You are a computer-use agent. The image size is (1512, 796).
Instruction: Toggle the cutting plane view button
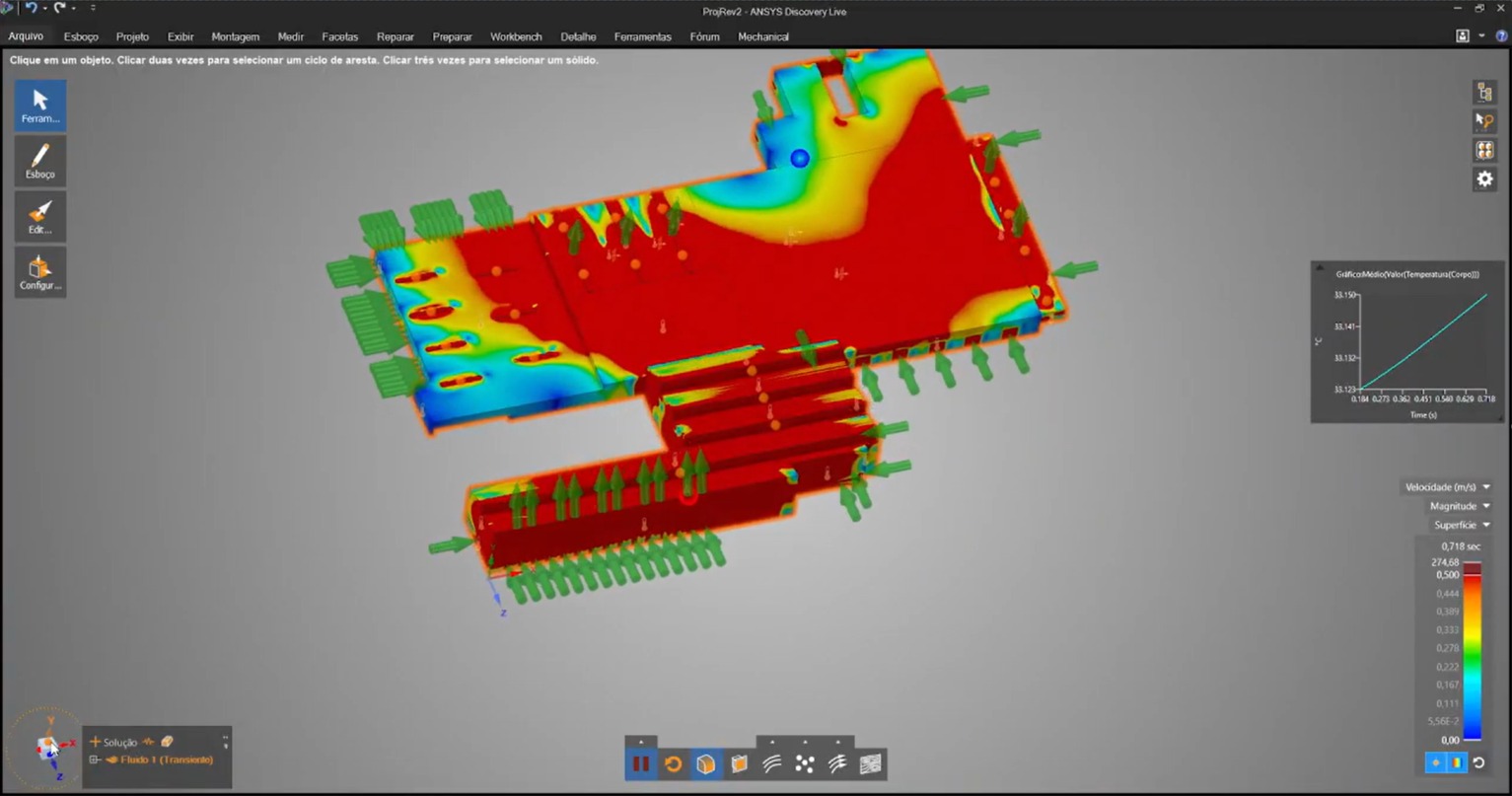click(739, 763)
